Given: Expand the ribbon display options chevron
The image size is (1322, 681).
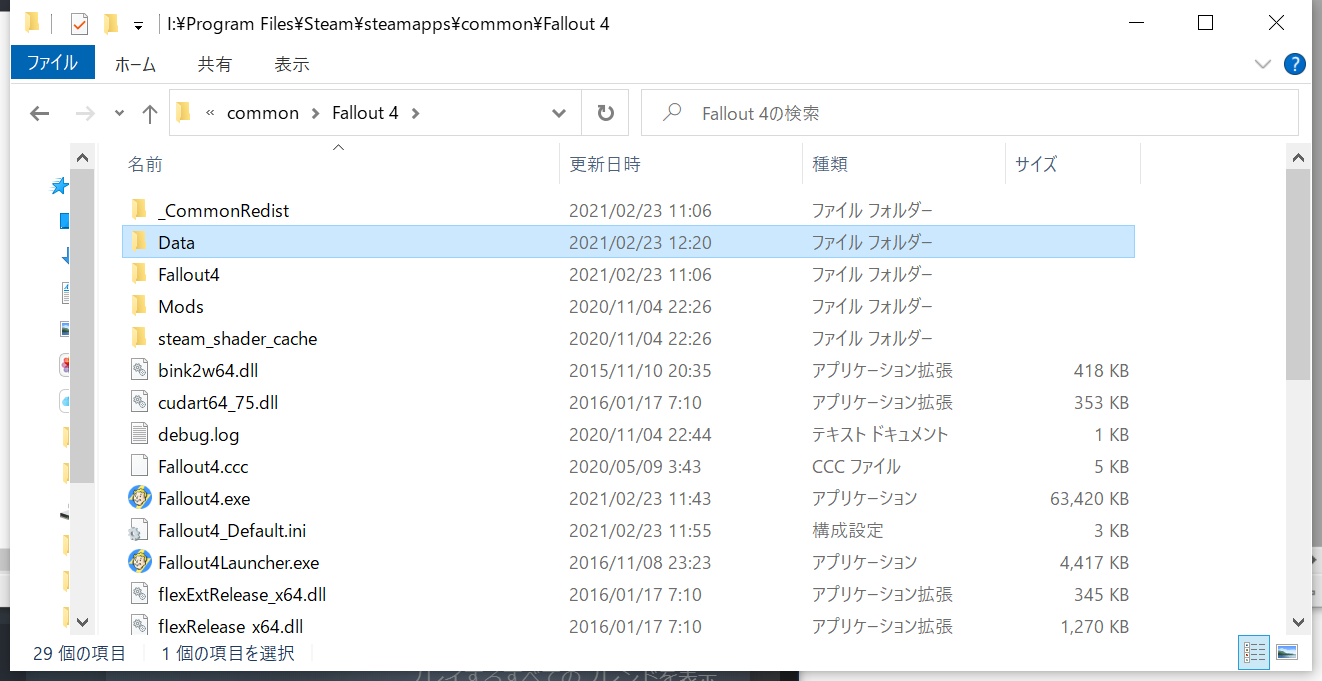Looking at the screenshot, I should pyautogui.click(x=1262, y=63).
